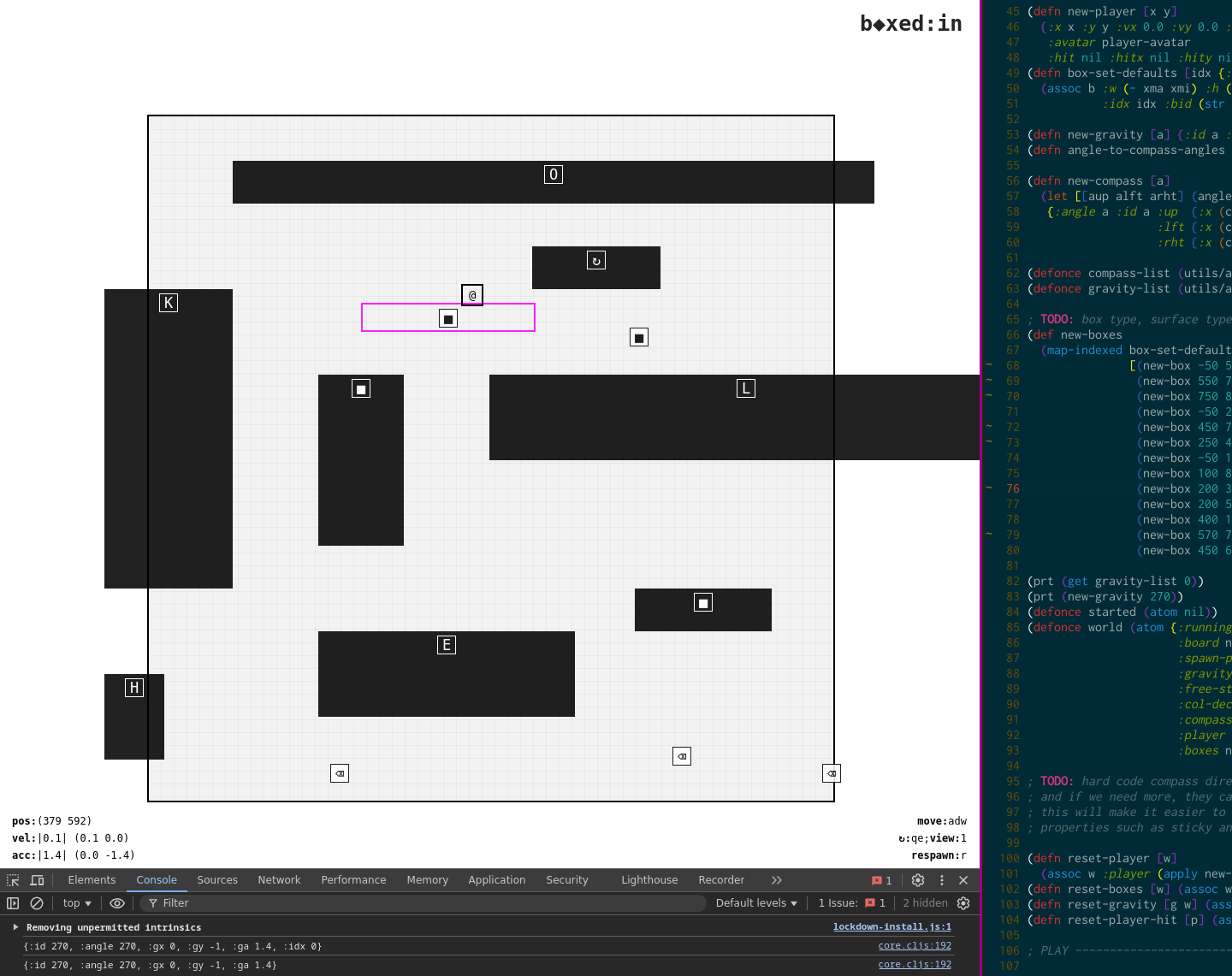Click editor line 66 'def new-boxes'

point(1075,335)
